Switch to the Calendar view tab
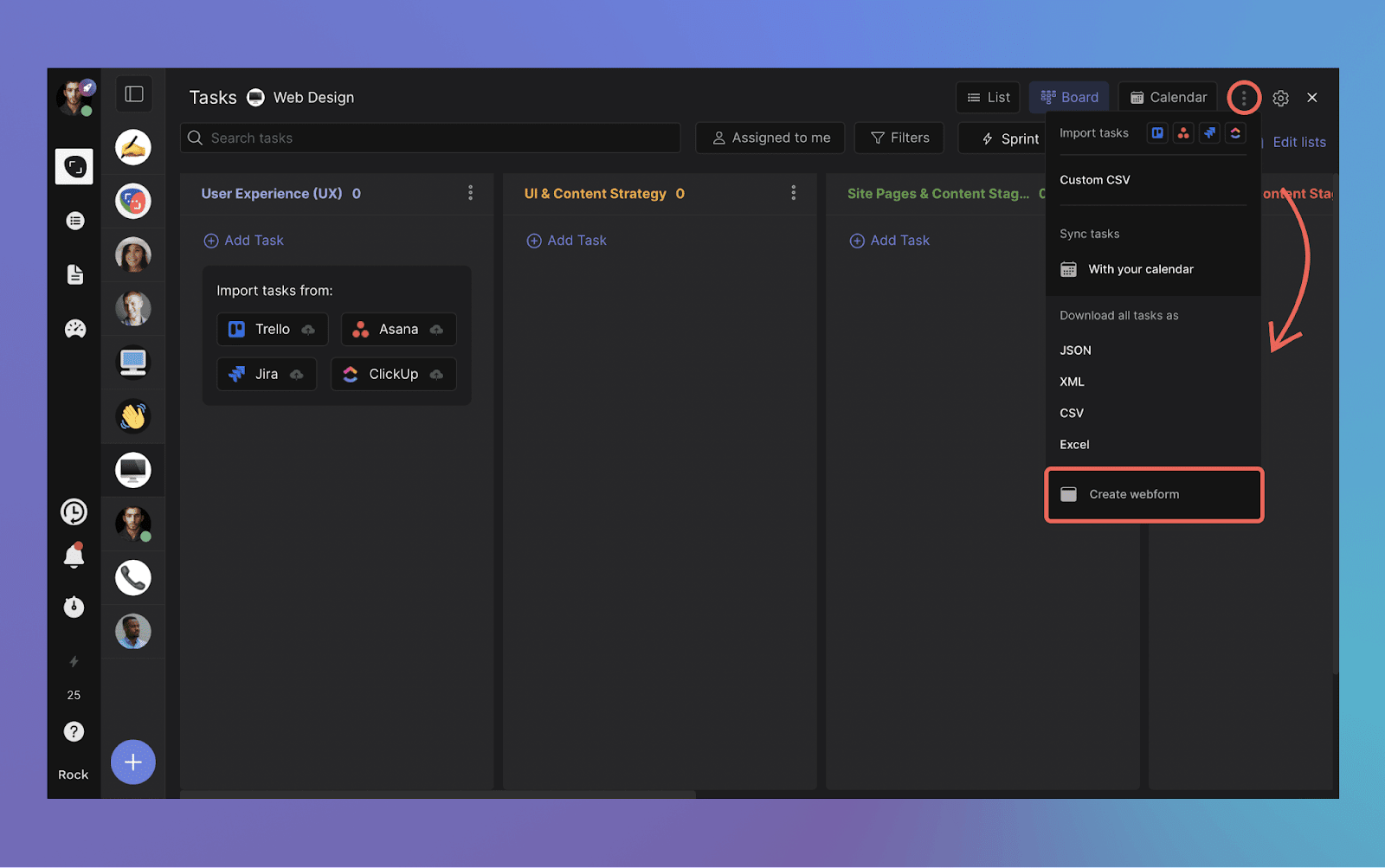 click(1168, 98)
